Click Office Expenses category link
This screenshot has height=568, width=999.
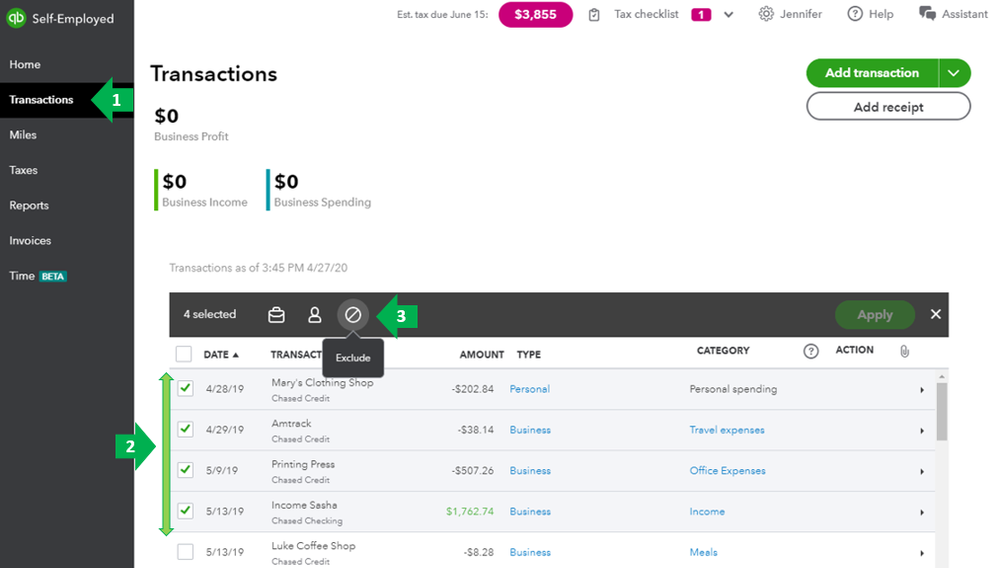coord(728,471)
